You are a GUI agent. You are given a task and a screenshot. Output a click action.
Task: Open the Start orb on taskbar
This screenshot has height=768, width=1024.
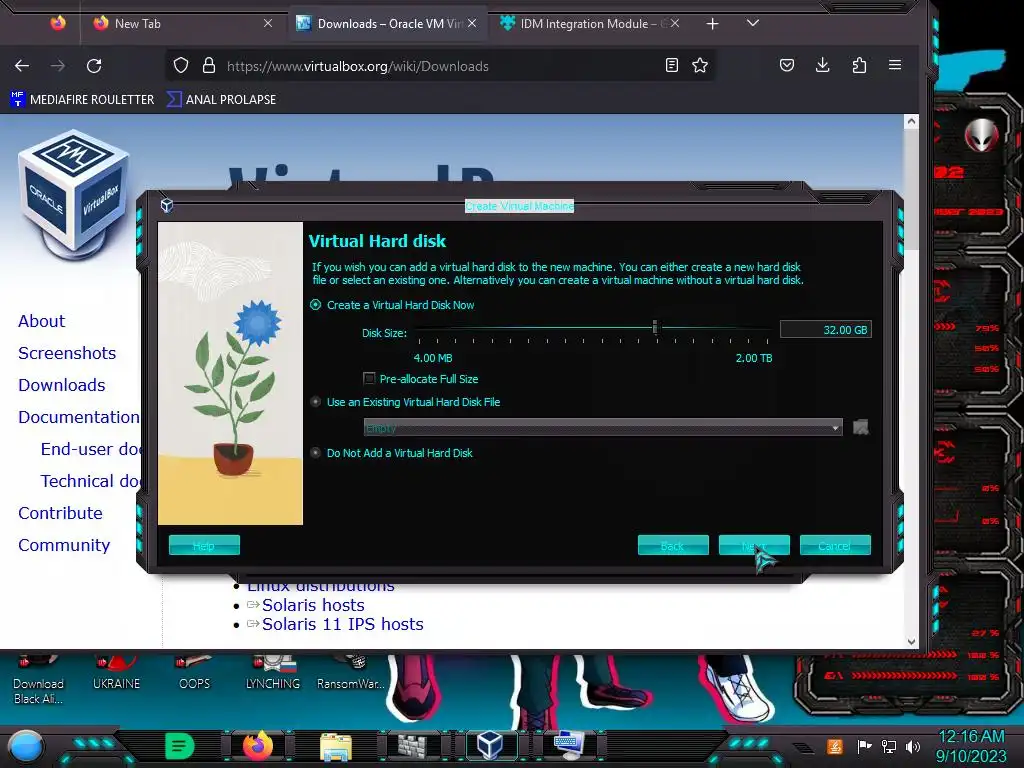pos(26,746)
